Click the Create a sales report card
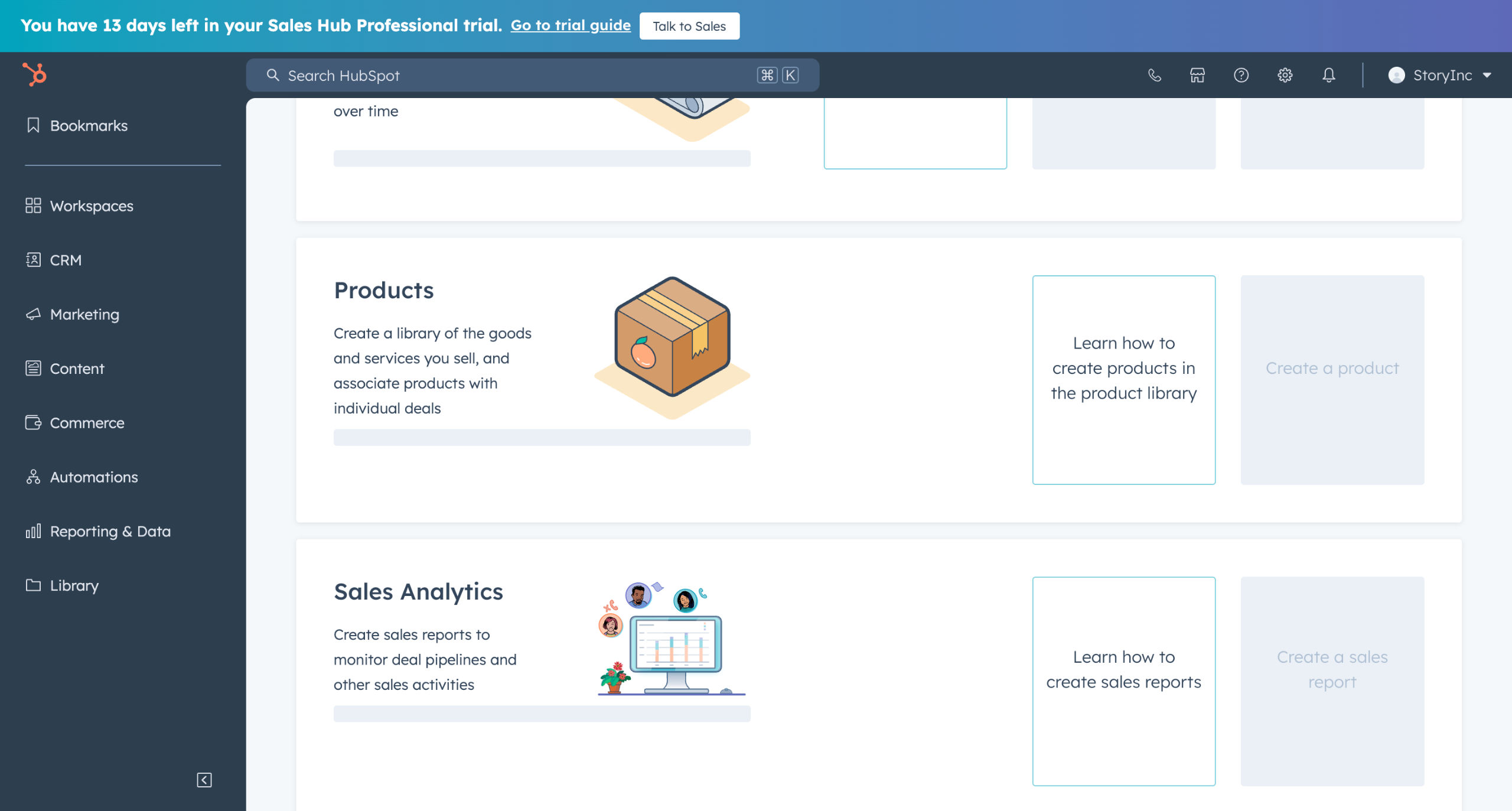Screen dimensions: 1512x811 click(1332, 681)
